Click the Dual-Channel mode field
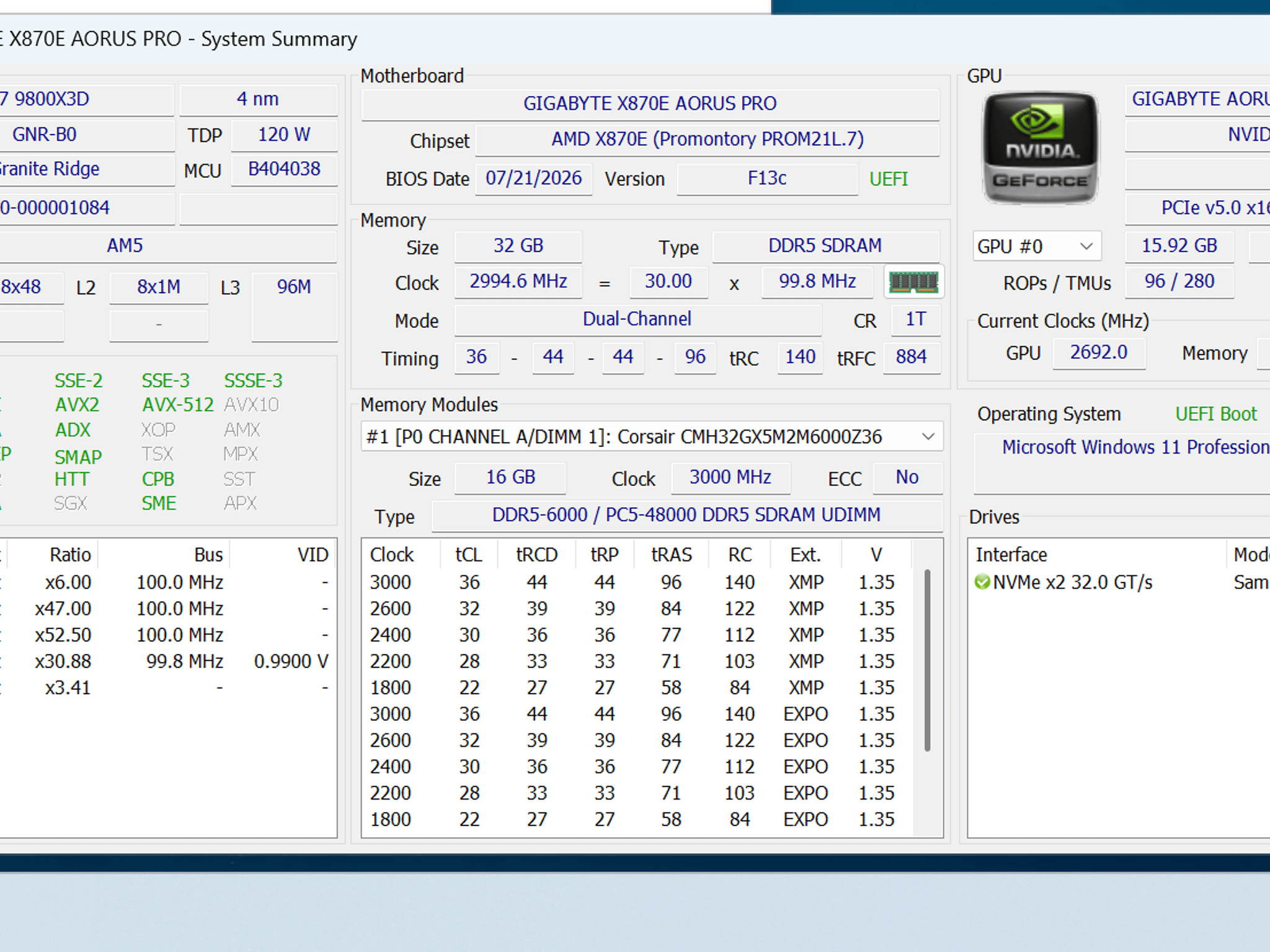 [x=637, y=319]
